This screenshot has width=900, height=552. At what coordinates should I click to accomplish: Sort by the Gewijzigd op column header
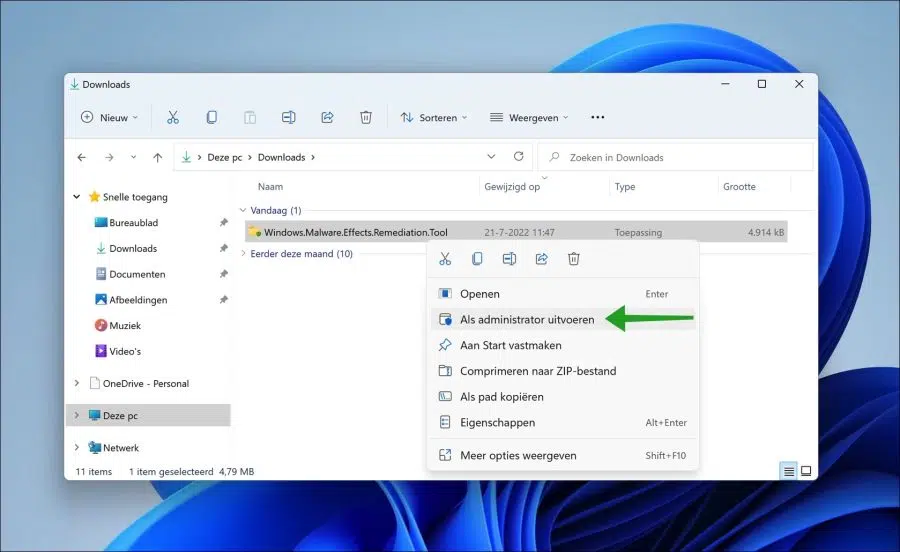click(x=512, y=186)
